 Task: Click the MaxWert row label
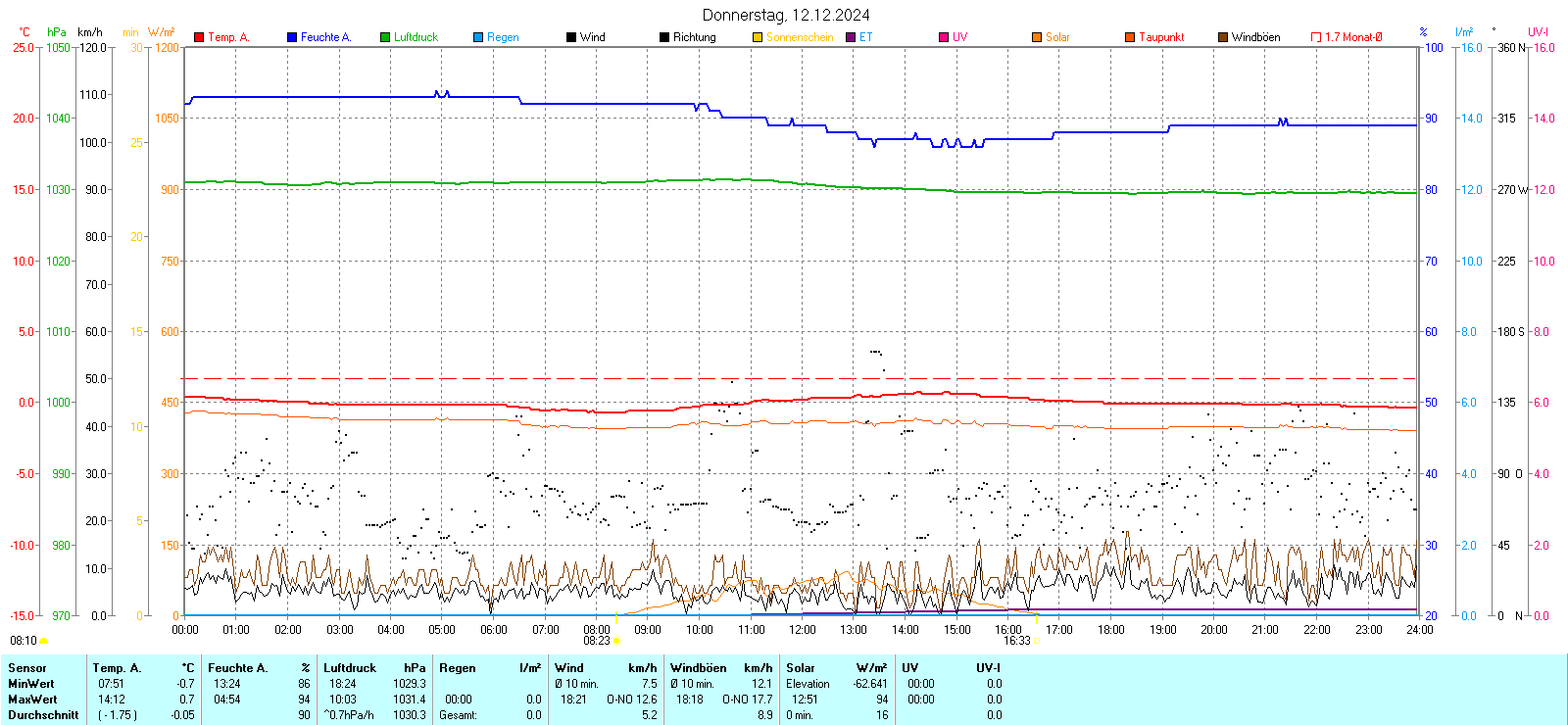pyautogui.click(x=32, y=700)
